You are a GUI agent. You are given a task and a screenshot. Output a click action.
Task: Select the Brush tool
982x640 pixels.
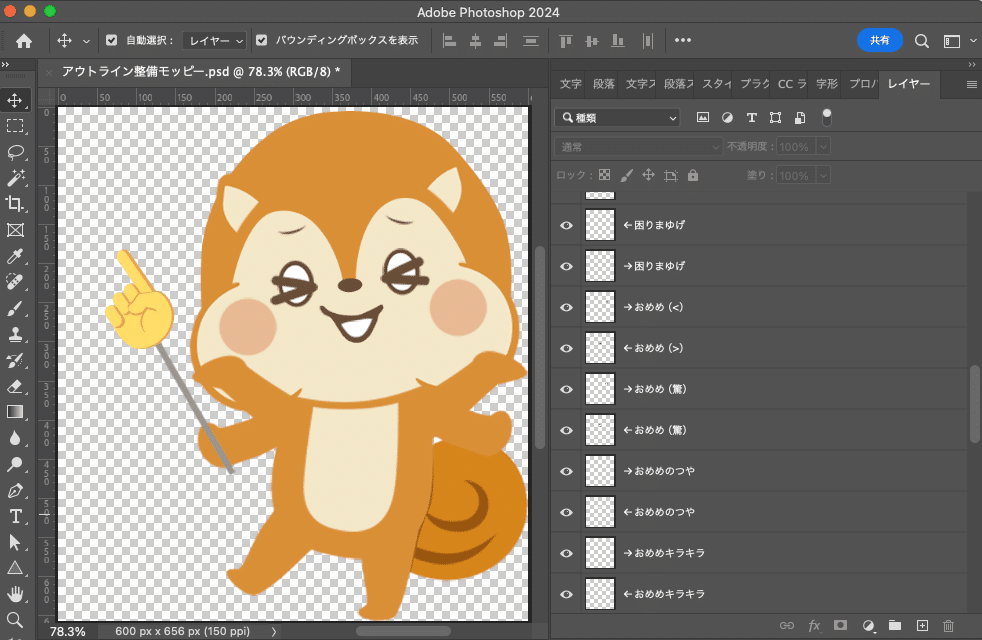tap(15, 308)
